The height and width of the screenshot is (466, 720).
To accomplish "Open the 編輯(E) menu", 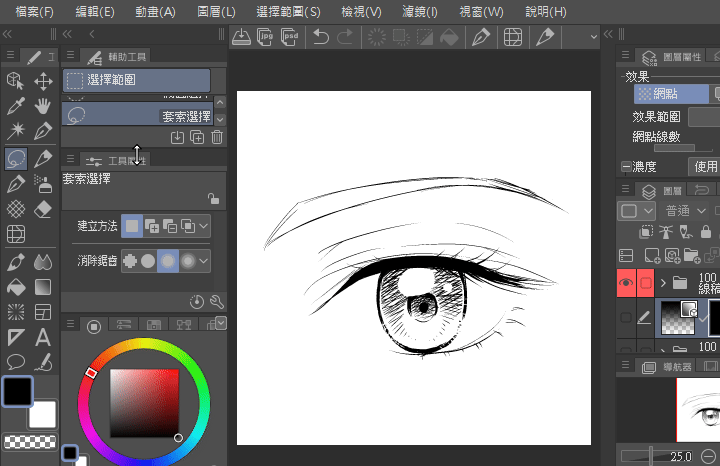I will pos(95,12).
